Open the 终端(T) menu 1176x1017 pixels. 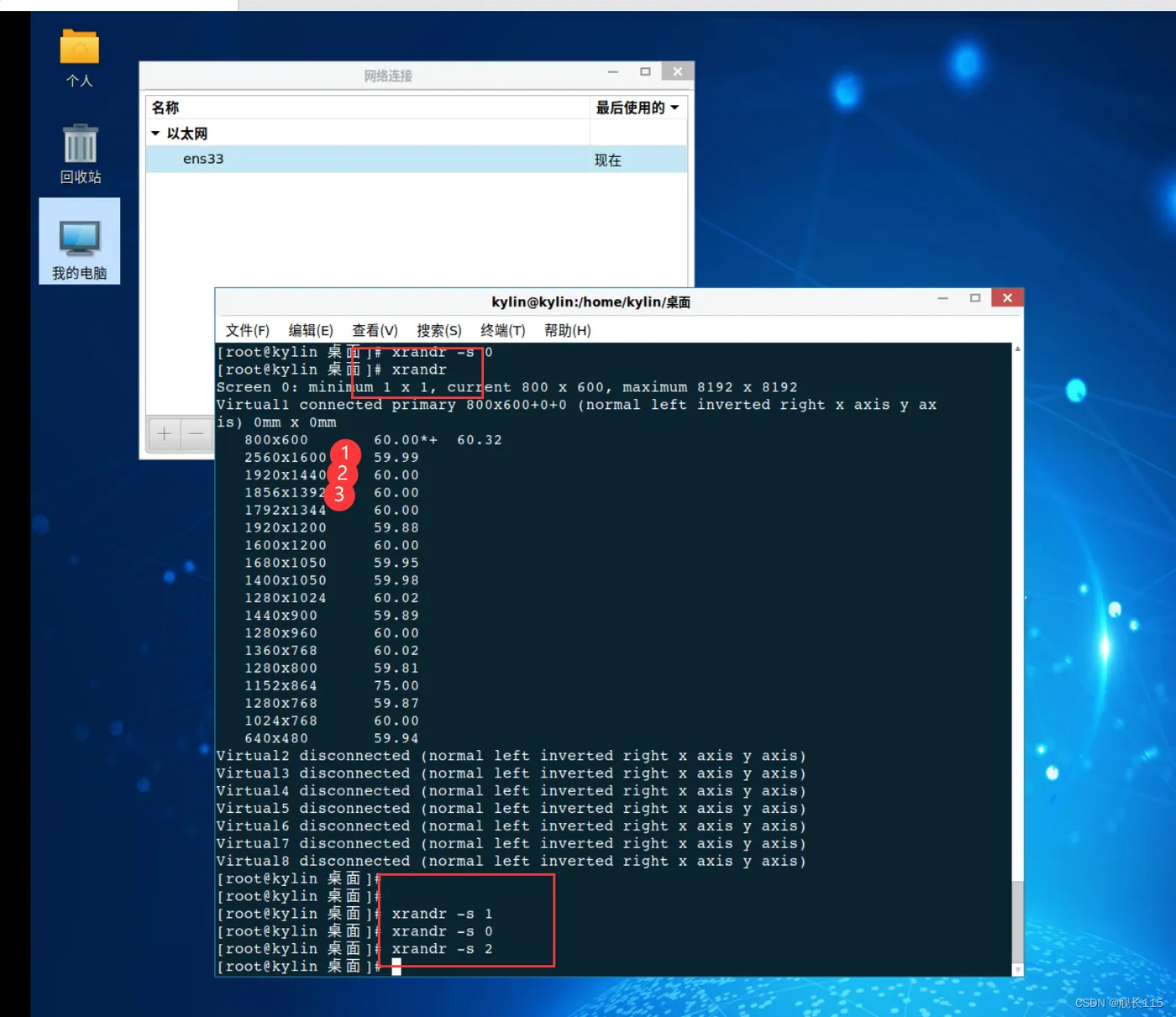click(503, 330)
